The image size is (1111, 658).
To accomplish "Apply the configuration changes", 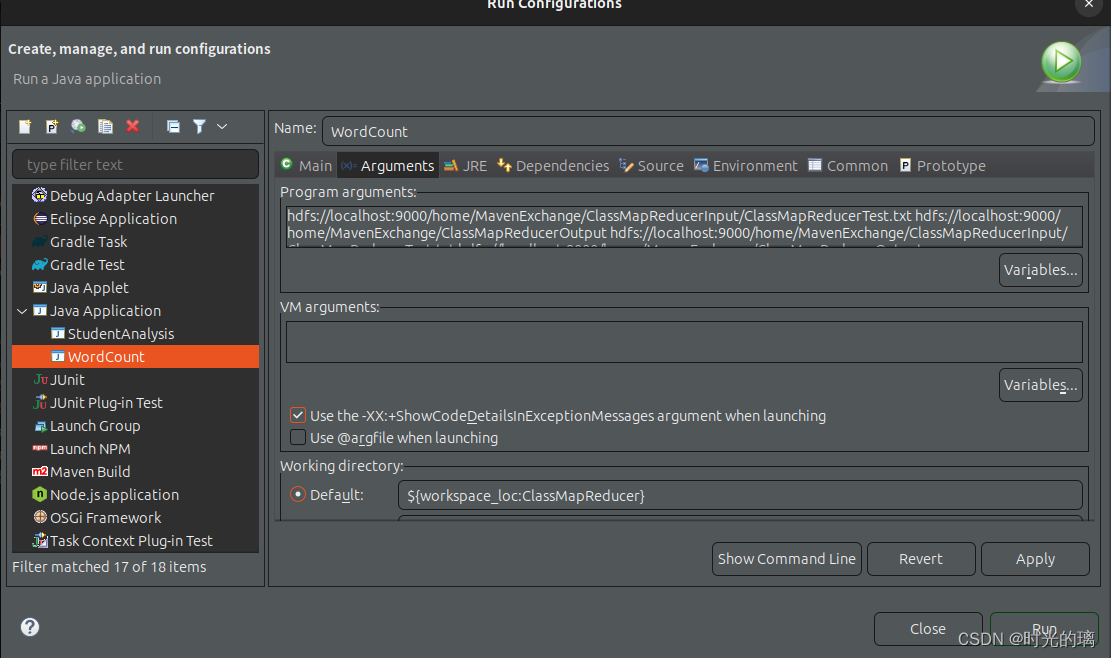I will pos(1035,559).
